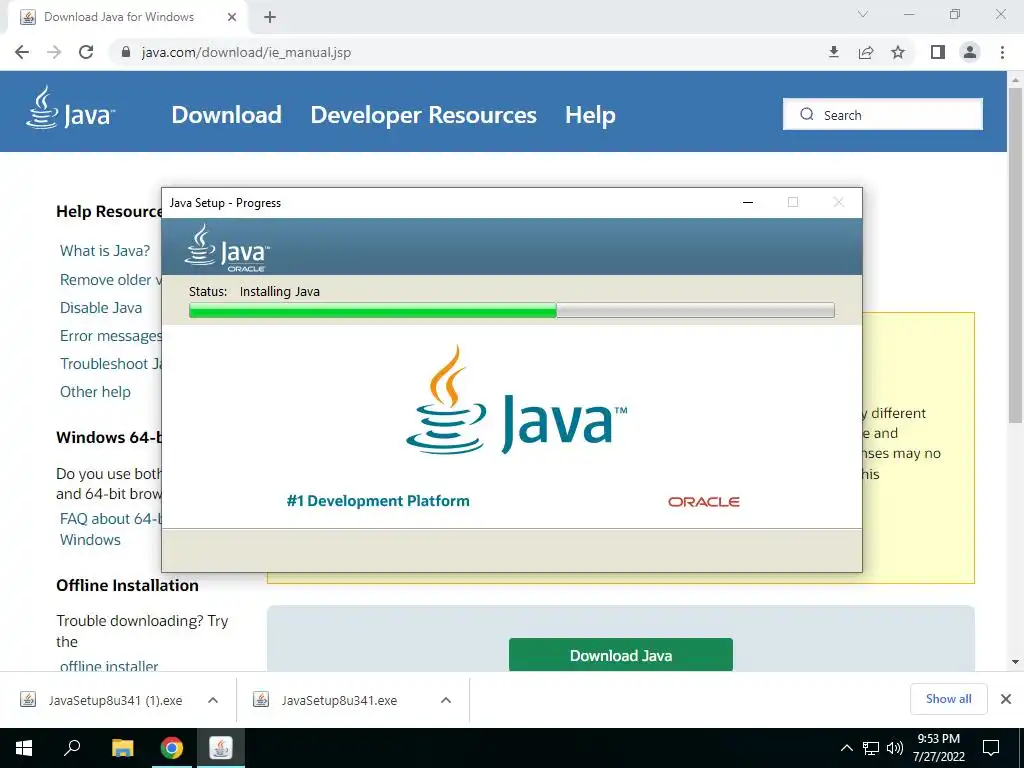Open the Windows notification center
Image resolution: width=1024 pixels, height=768 pixels.
[991, 748]
